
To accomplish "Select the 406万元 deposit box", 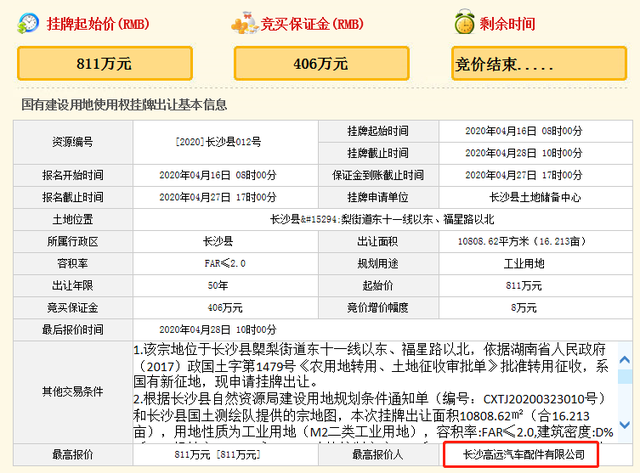I will point(320,63).
